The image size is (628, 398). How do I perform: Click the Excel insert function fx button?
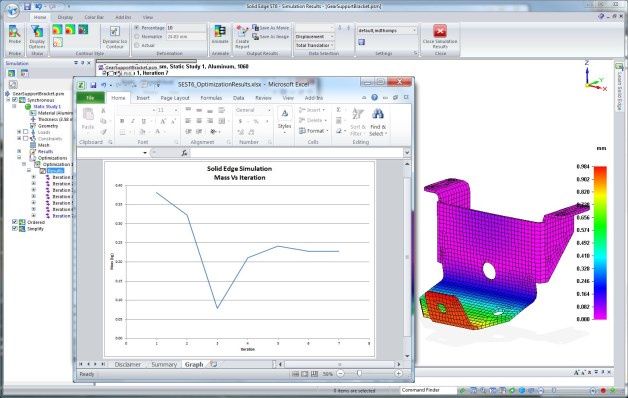click(184, 153)
